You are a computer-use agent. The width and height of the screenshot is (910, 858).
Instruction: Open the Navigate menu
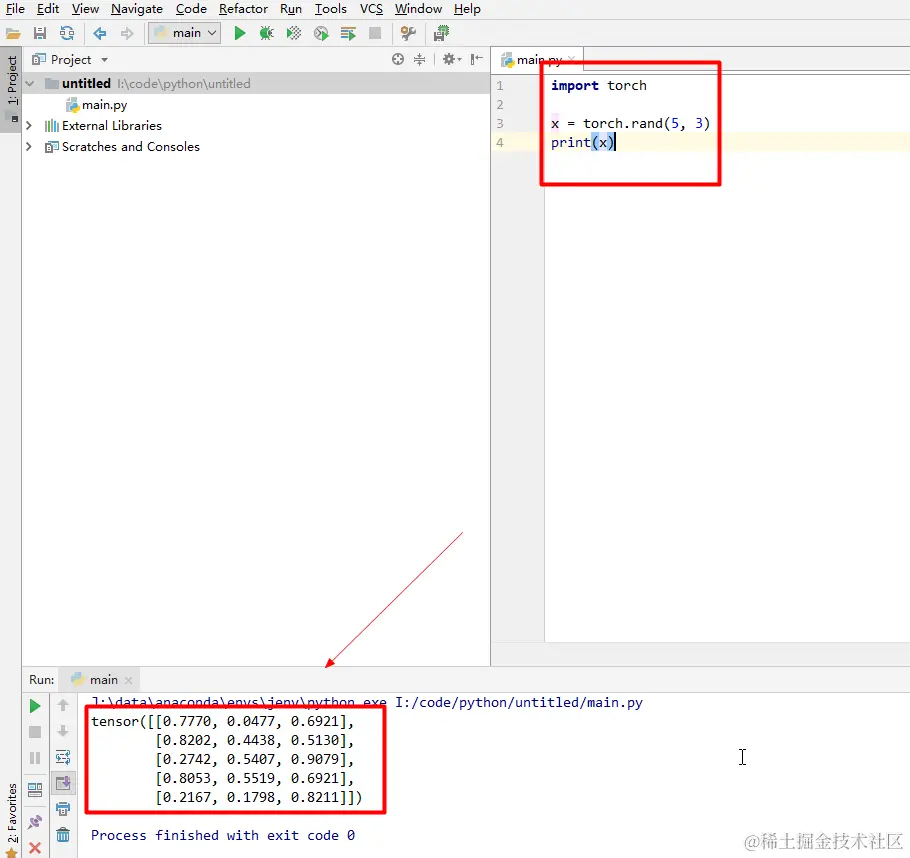click(x=136, y=9)
